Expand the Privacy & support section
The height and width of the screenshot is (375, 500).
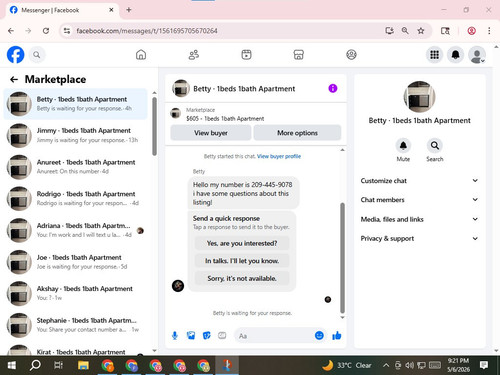tap(419, 238)
